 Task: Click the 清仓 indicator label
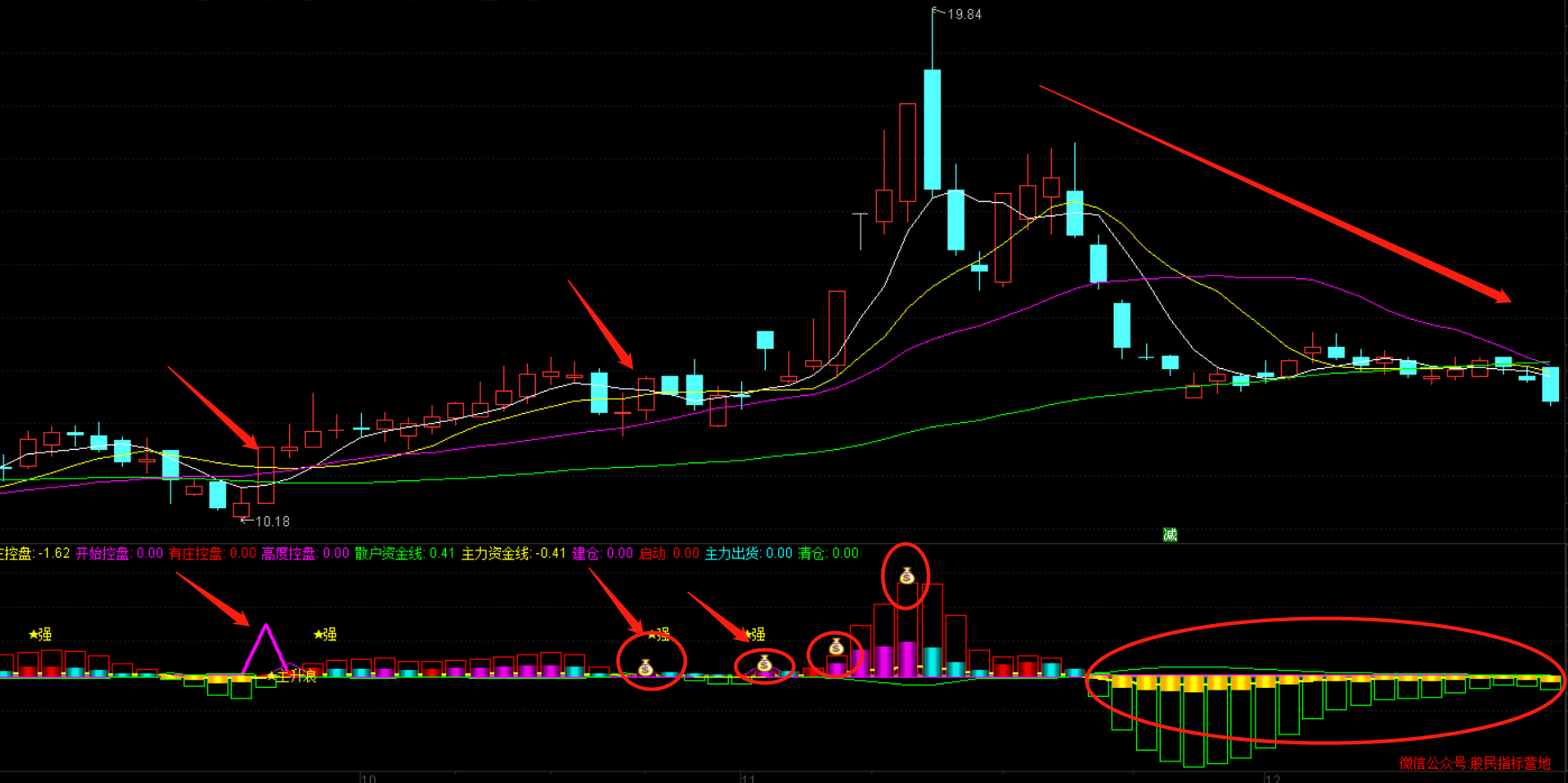pyautogui.click(x=811, y=554)
